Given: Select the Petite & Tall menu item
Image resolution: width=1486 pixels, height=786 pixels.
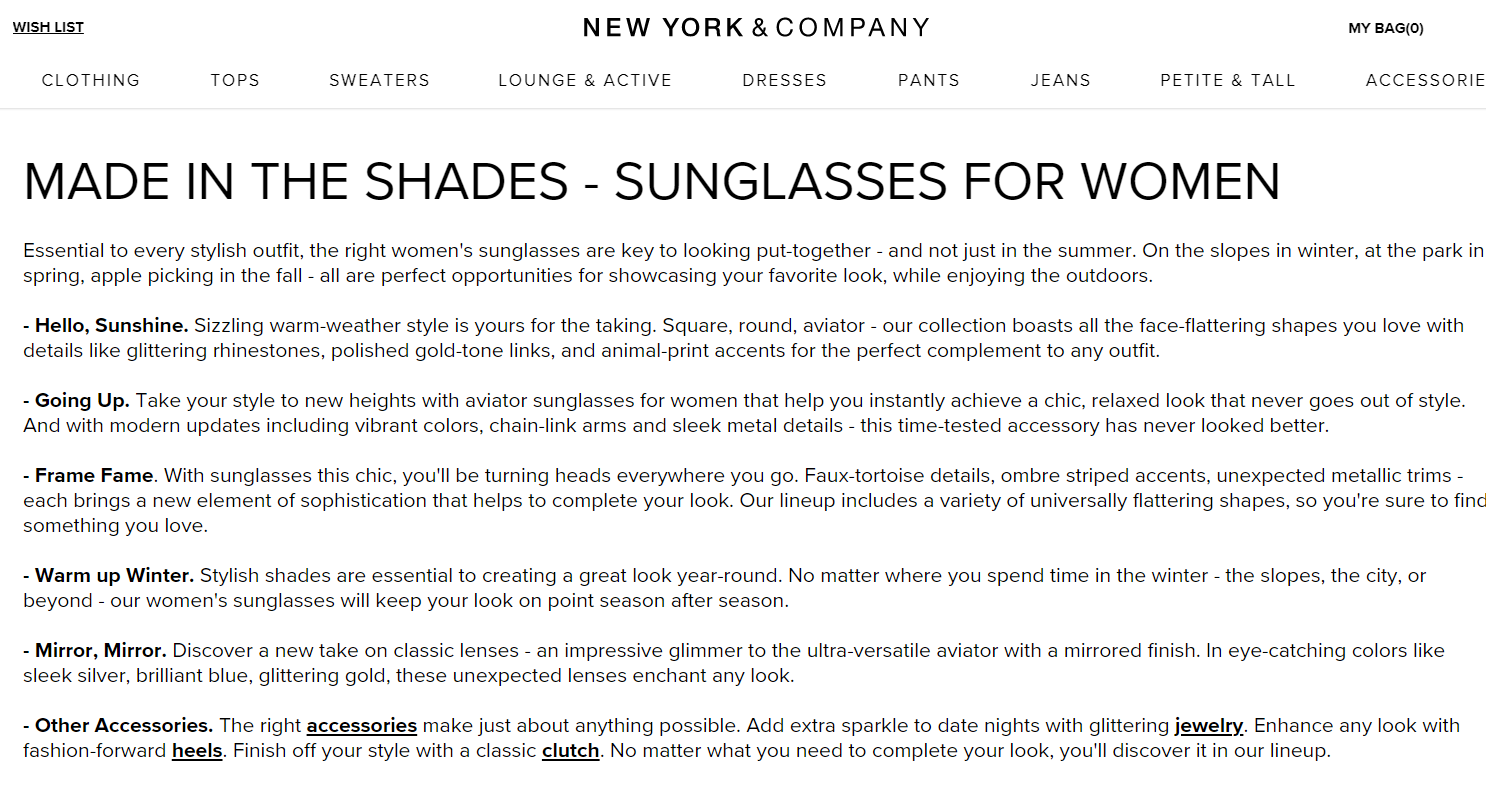Looking at the screenshot, I should (1227, 80).
